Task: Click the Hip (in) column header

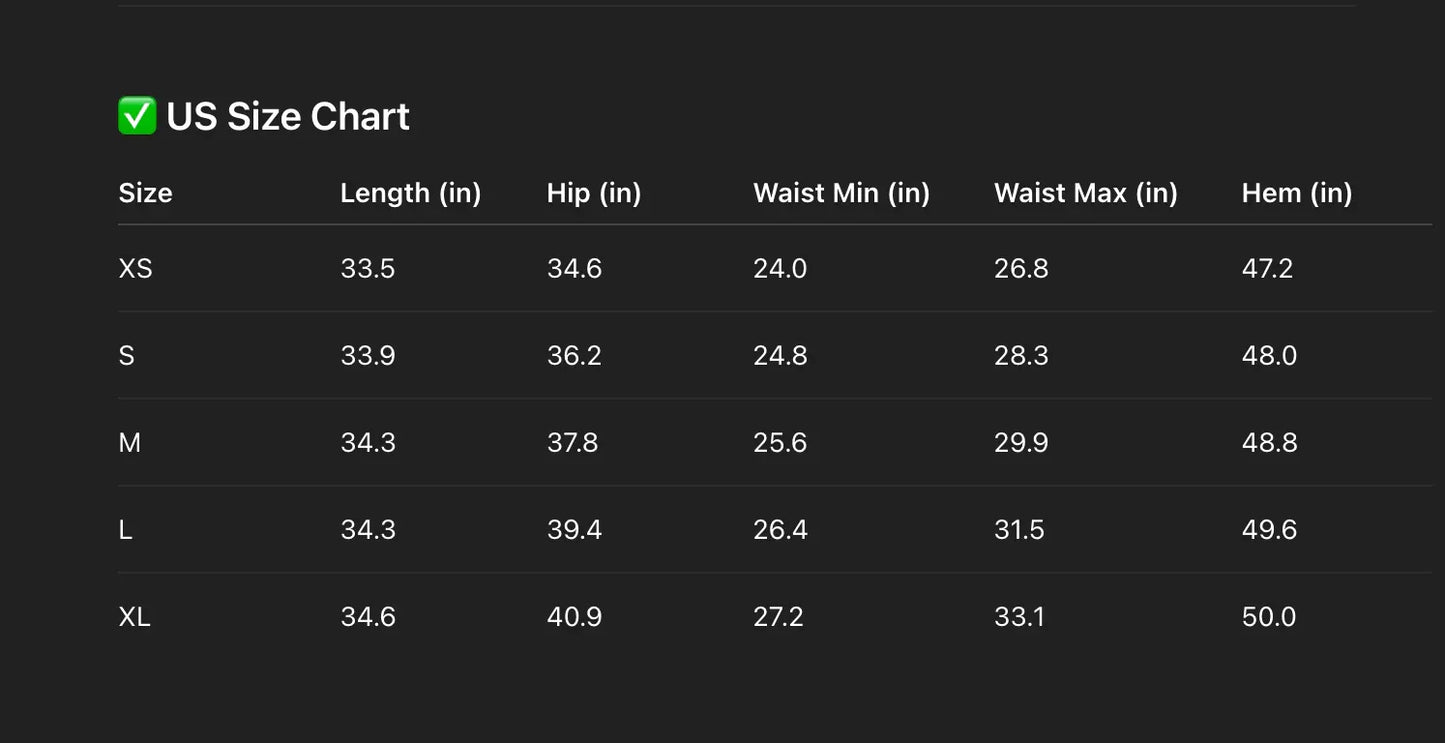Action: pos(593,193)
